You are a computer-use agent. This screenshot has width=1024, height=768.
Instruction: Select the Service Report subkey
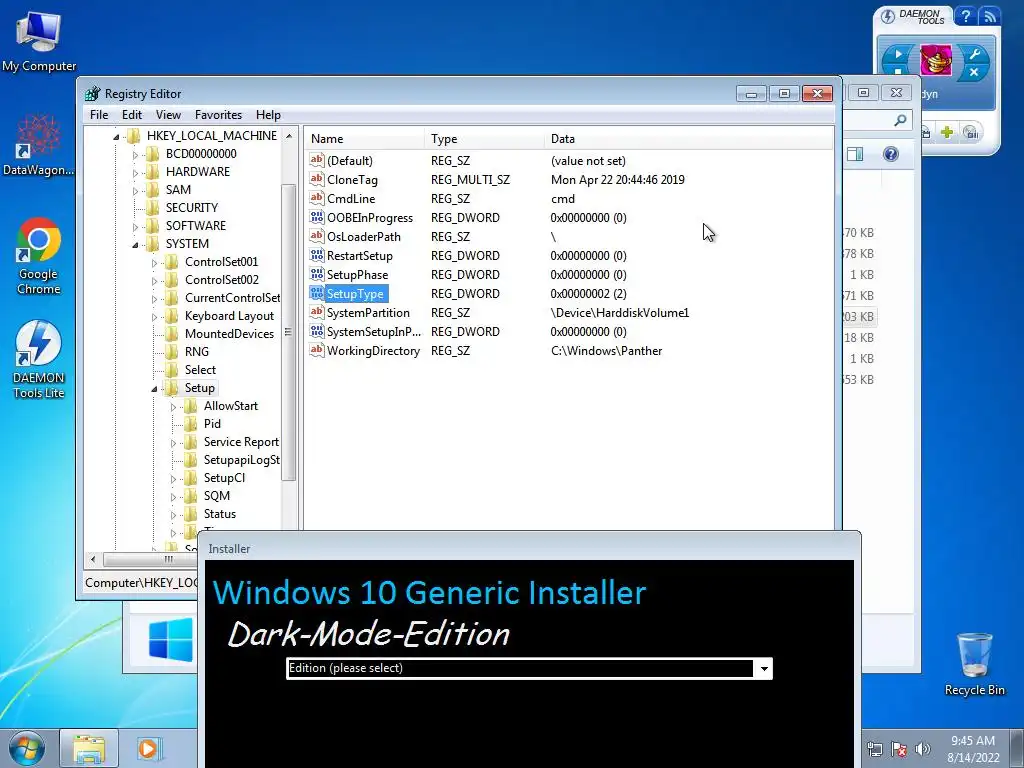[x=241, y=441]
